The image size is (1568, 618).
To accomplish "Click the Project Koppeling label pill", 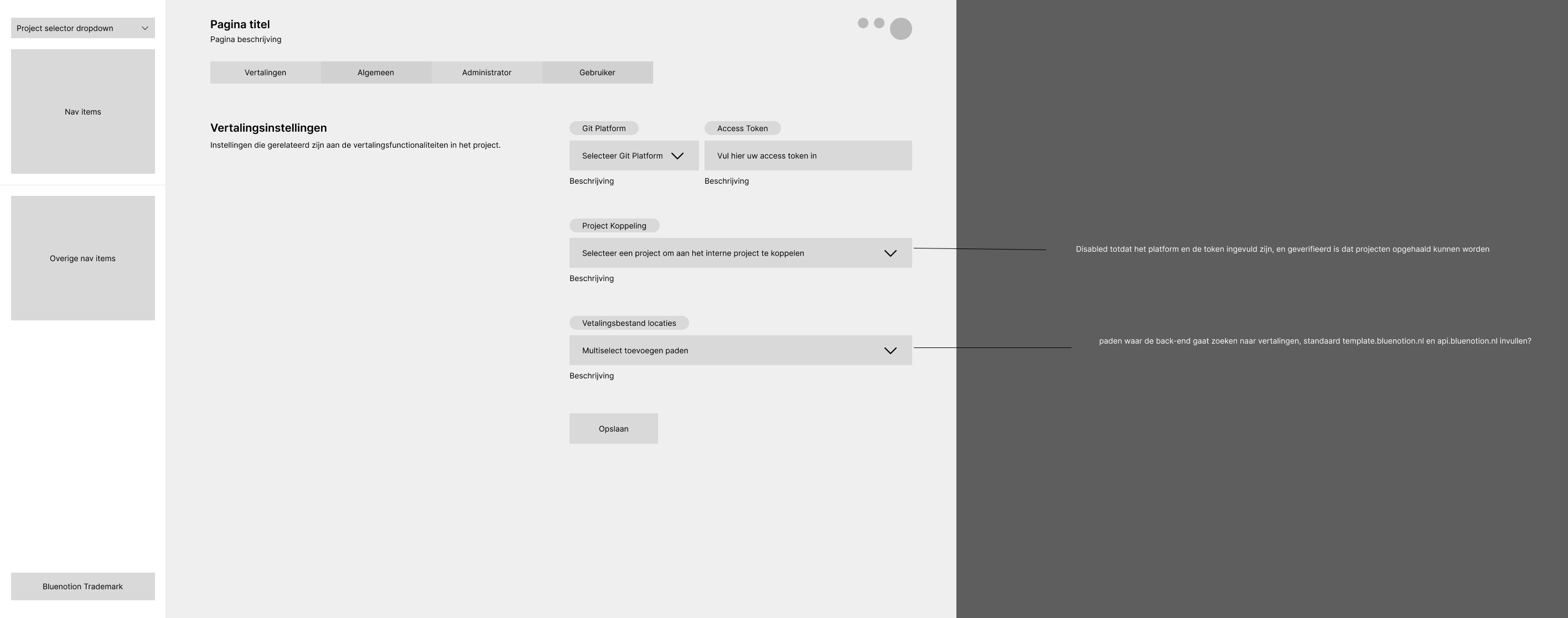I will click(614, 226).
